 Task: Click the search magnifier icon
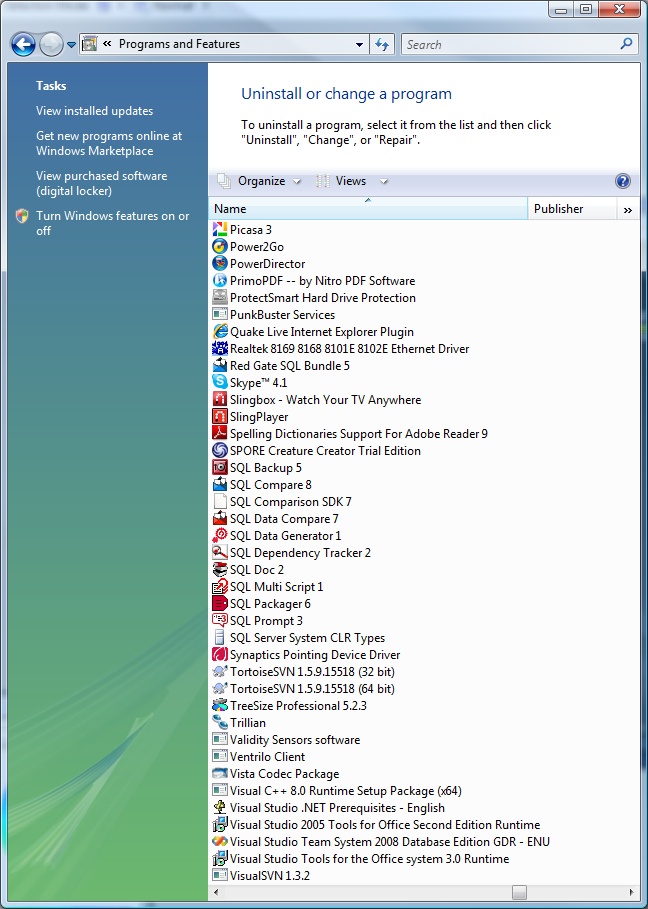click(x=627, y=44)
